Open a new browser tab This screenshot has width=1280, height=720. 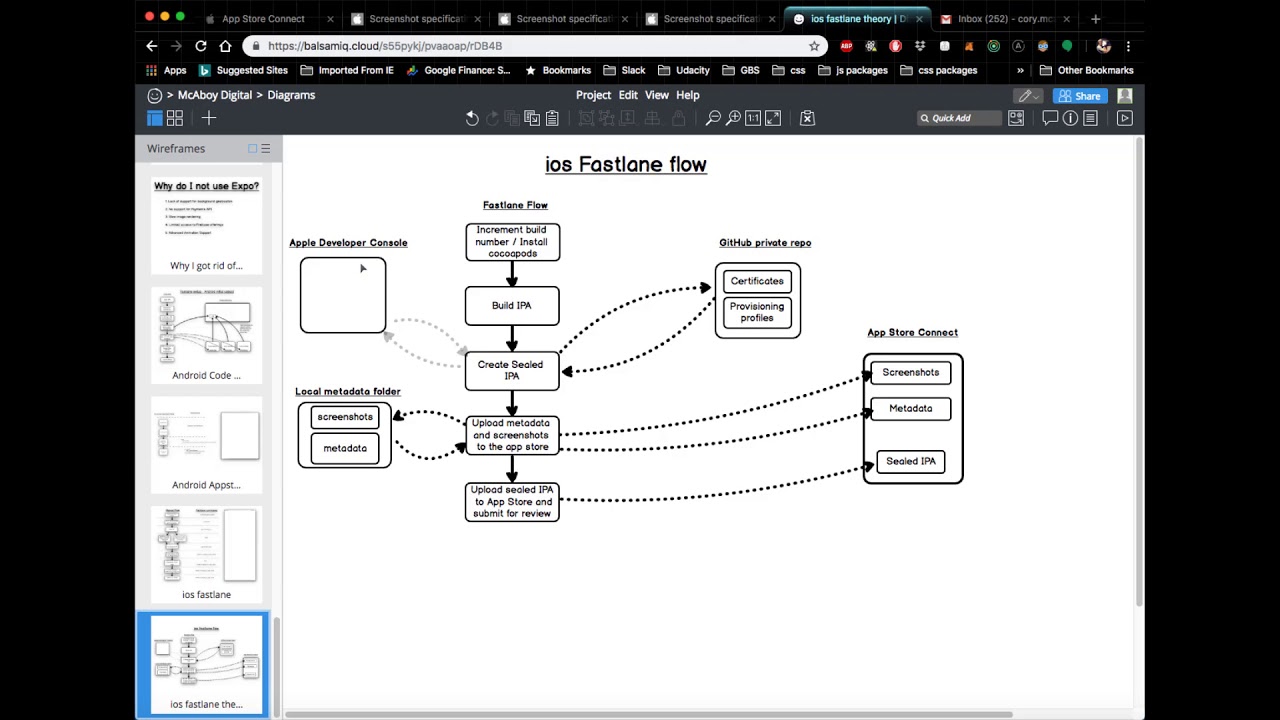[1095, 18]
